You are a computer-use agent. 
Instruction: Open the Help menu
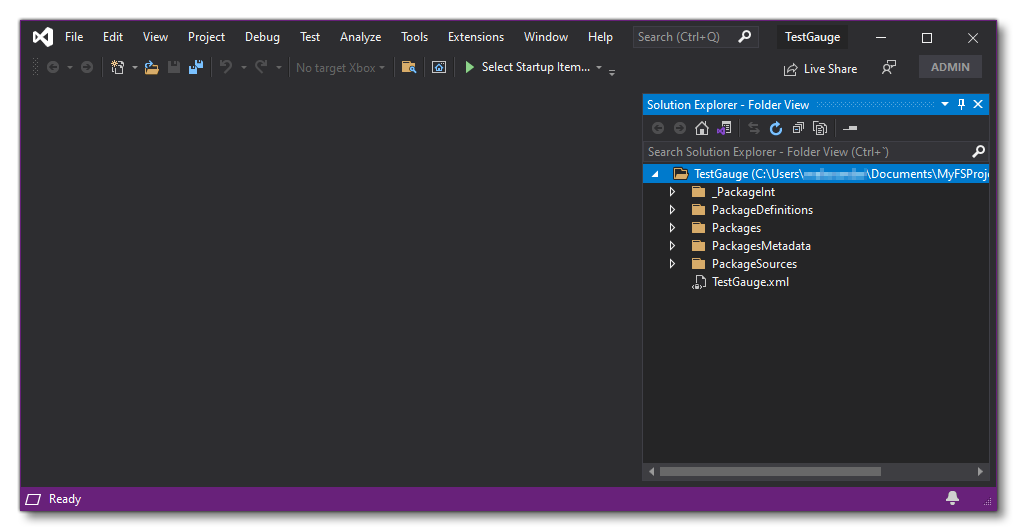click(x=600, y=37)
